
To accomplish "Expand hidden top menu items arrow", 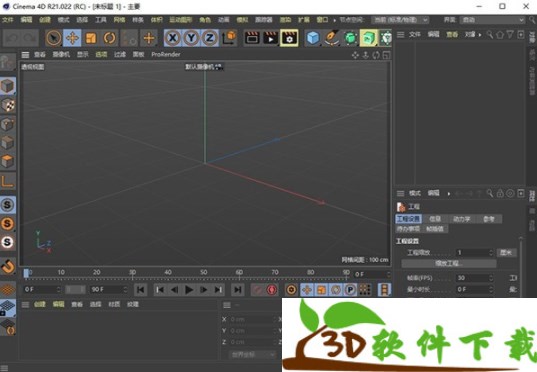I will (x=335, y=20).
